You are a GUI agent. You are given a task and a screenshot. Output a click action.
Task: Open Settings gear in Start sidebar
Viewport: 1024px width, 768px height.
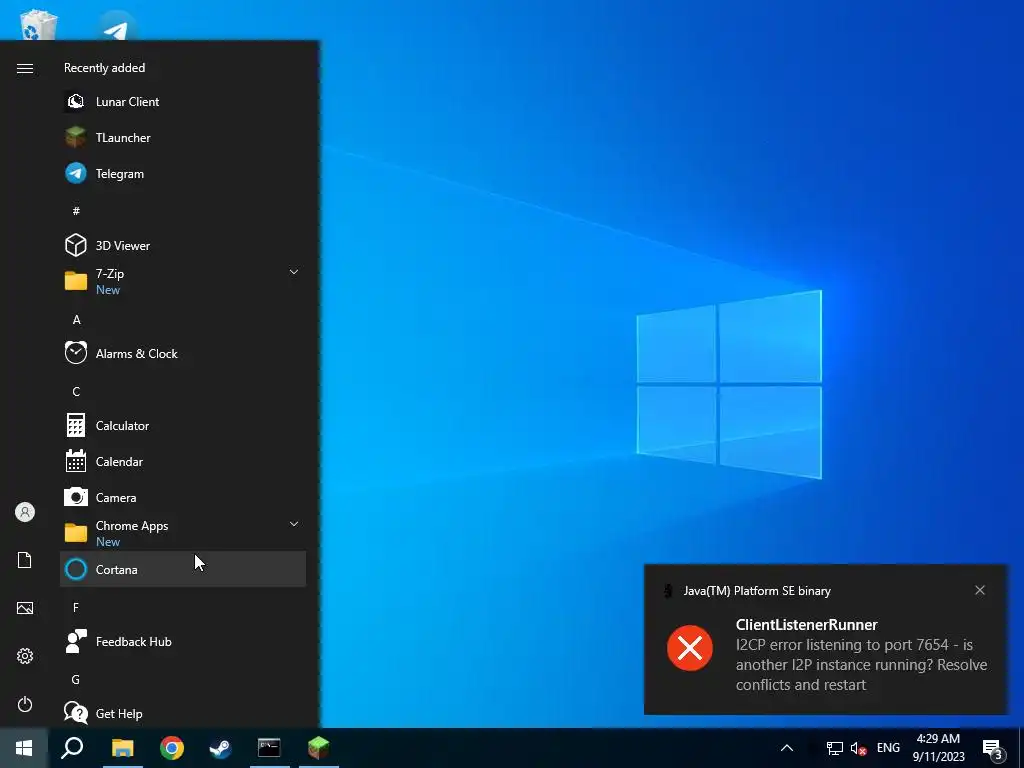pos(25,656)
